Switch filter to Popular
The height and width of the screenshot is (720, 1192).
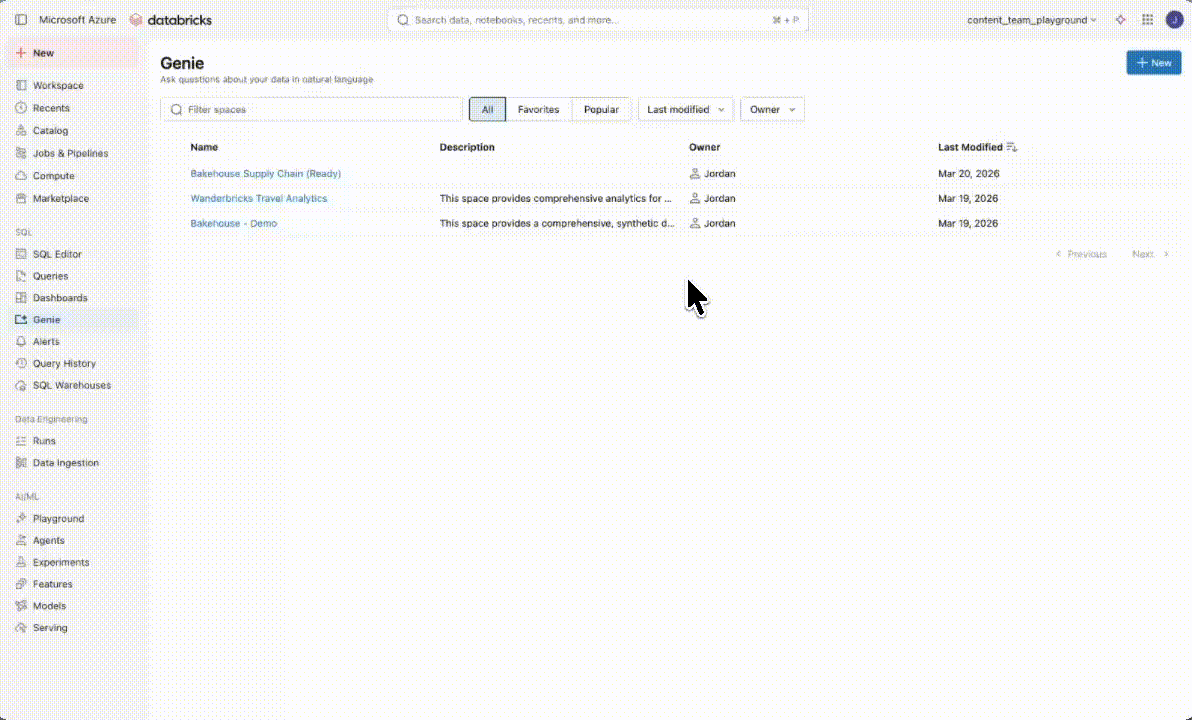(x=601, y=110)
